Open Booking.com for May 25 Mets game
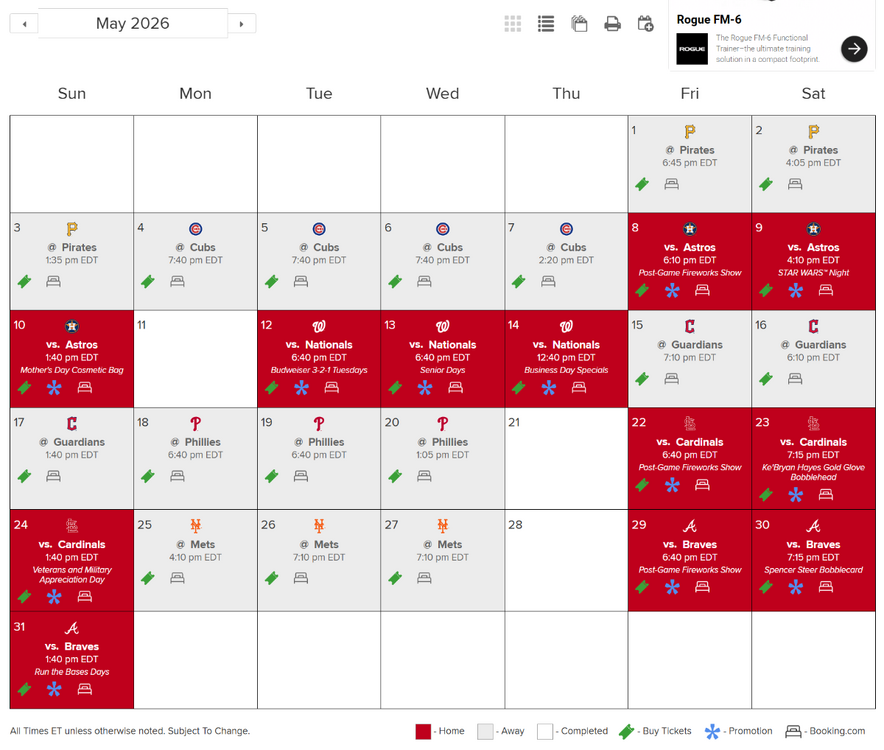This screenshot has width=884, height=750. coord(177,577)
